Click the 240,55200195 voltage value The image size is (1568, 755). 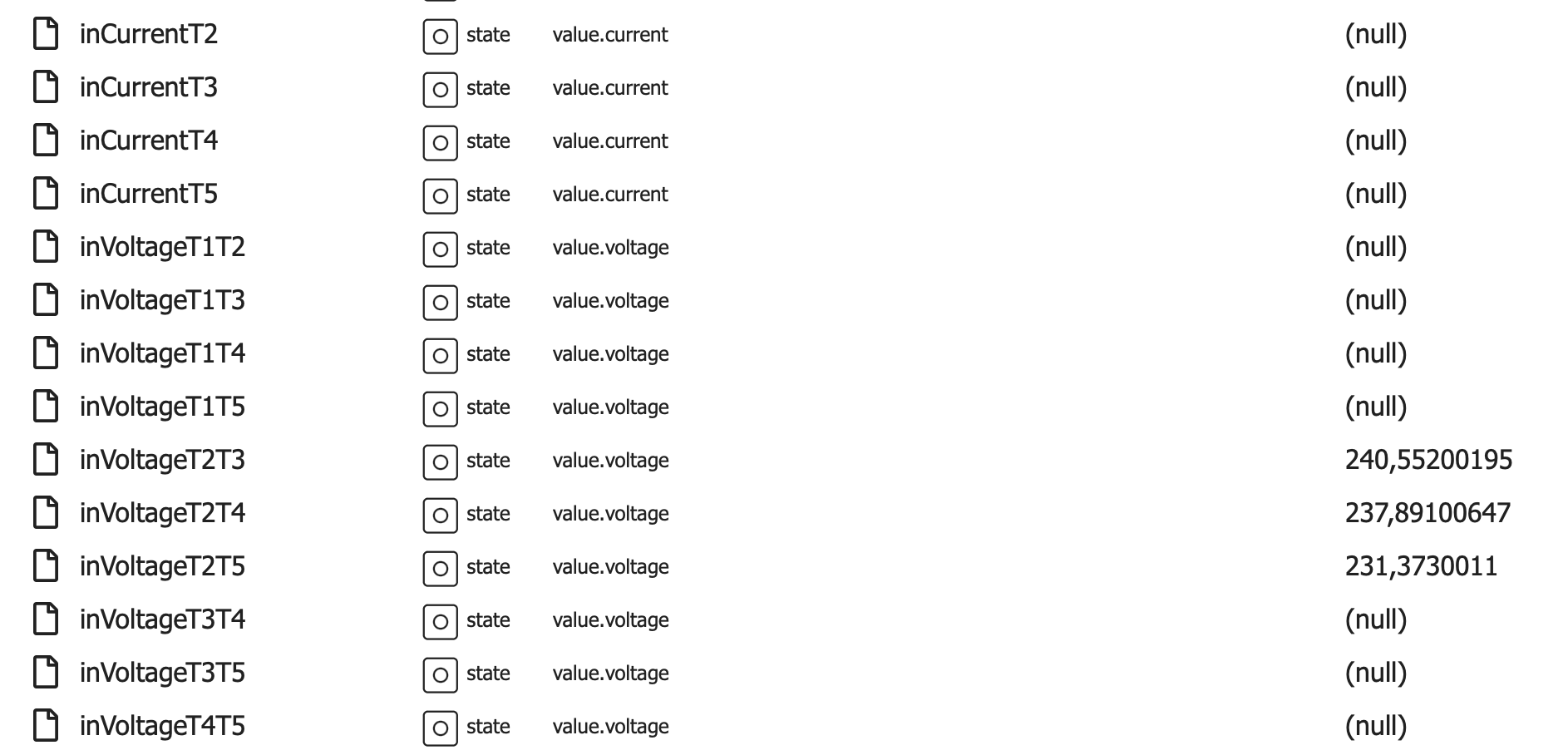pos(1428,460)
